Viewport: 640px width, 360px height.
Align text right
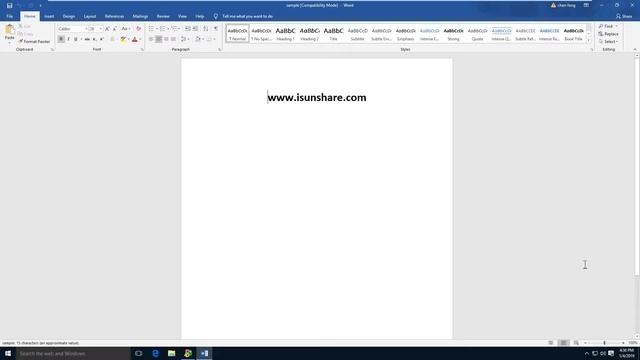166,39
